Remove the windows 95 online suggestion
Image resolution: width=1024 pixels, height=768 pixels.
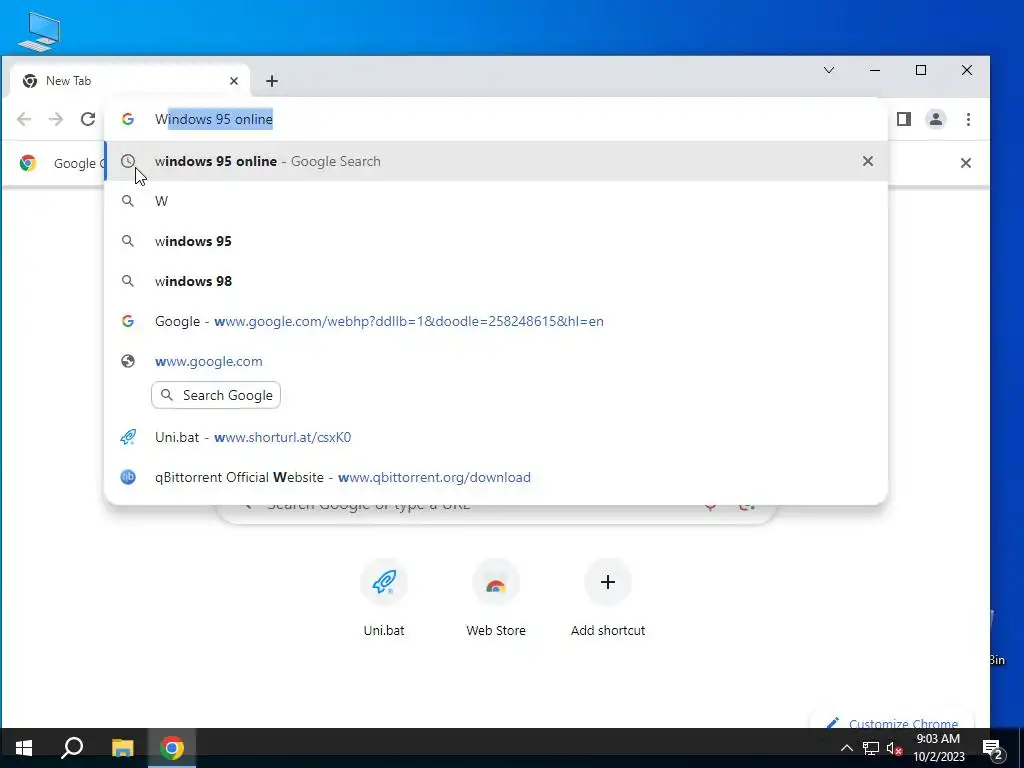coord(867,161)
